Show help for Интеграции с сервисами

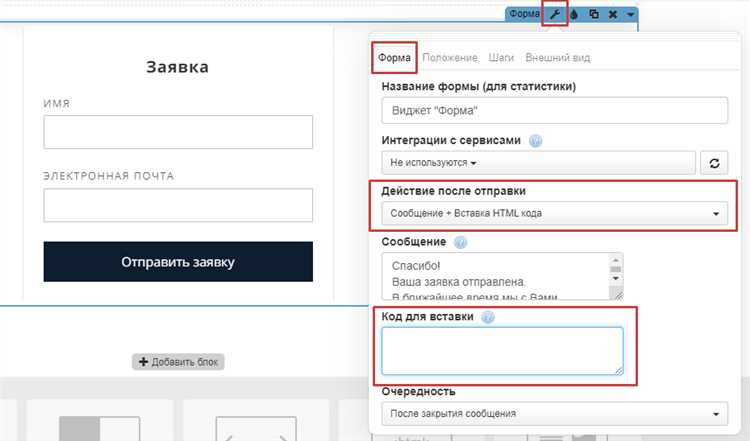point(535,141)
